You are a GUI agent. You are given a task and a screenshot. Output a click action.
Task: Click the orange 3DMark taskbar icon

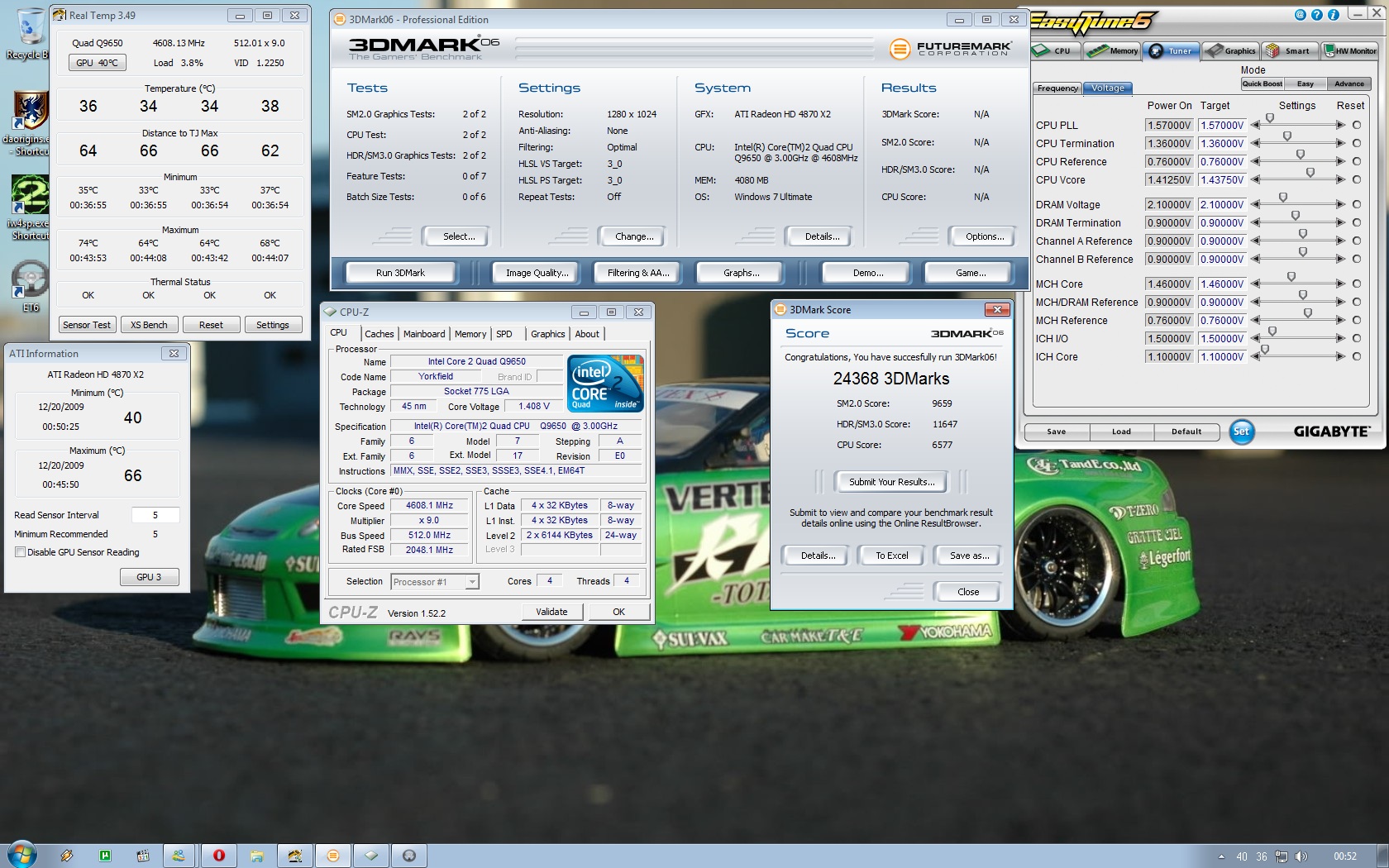[333, 856]
